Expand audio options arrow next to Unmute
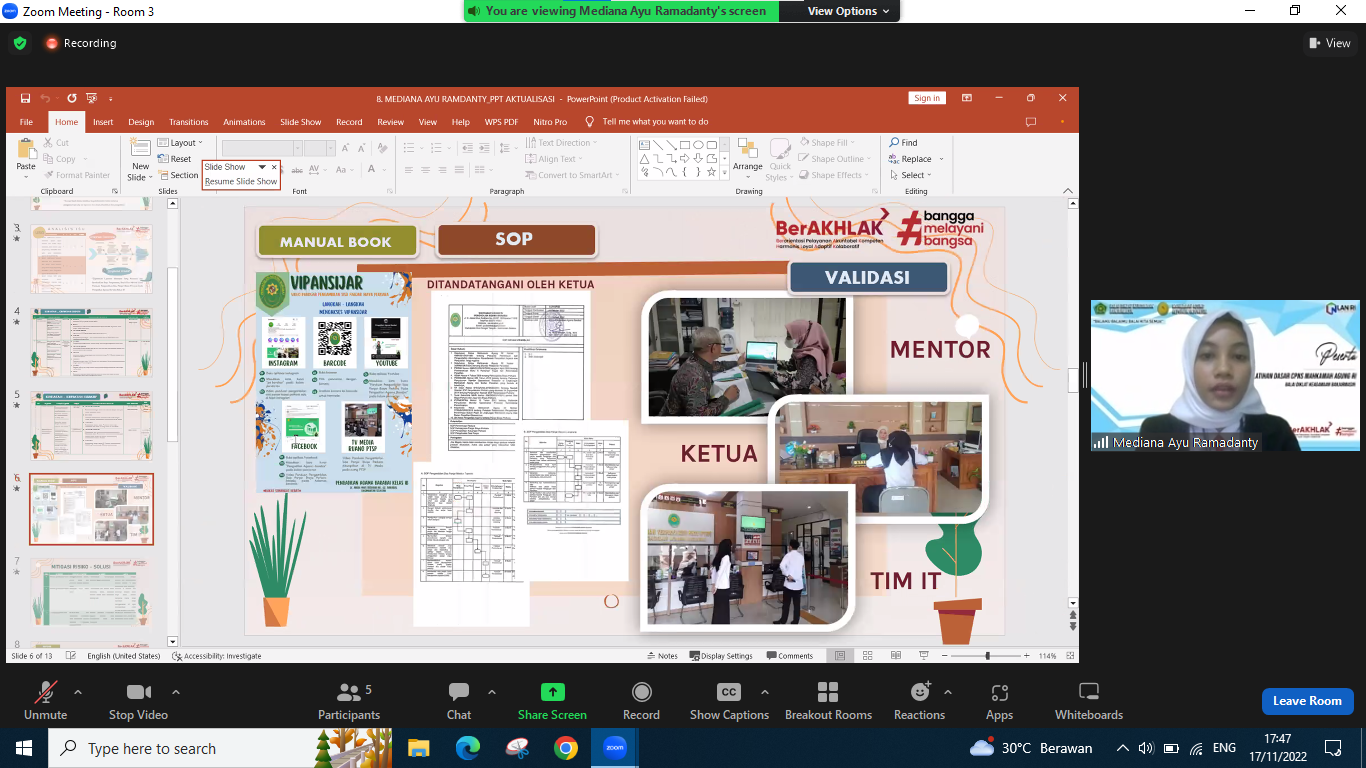Viewport: 1366px width, 768px height. pos(78,692)
